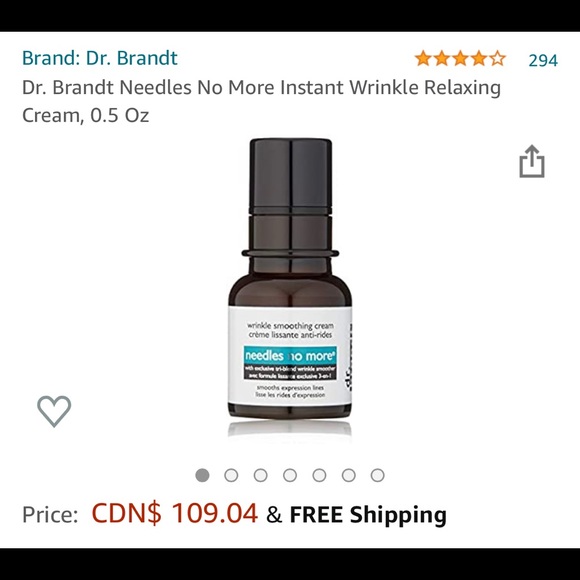Add product to wish list with heart icon

54,411
